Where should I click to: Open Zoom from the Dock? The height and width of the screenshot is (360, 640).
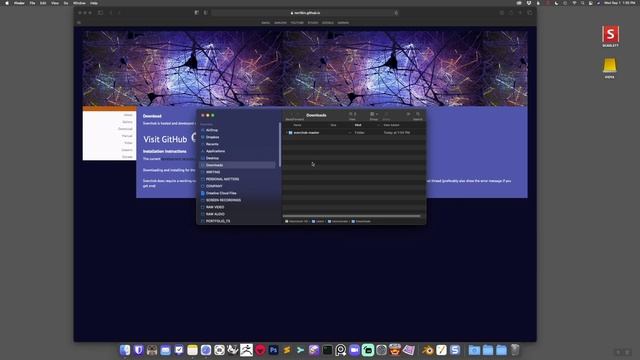coord(354,350)
